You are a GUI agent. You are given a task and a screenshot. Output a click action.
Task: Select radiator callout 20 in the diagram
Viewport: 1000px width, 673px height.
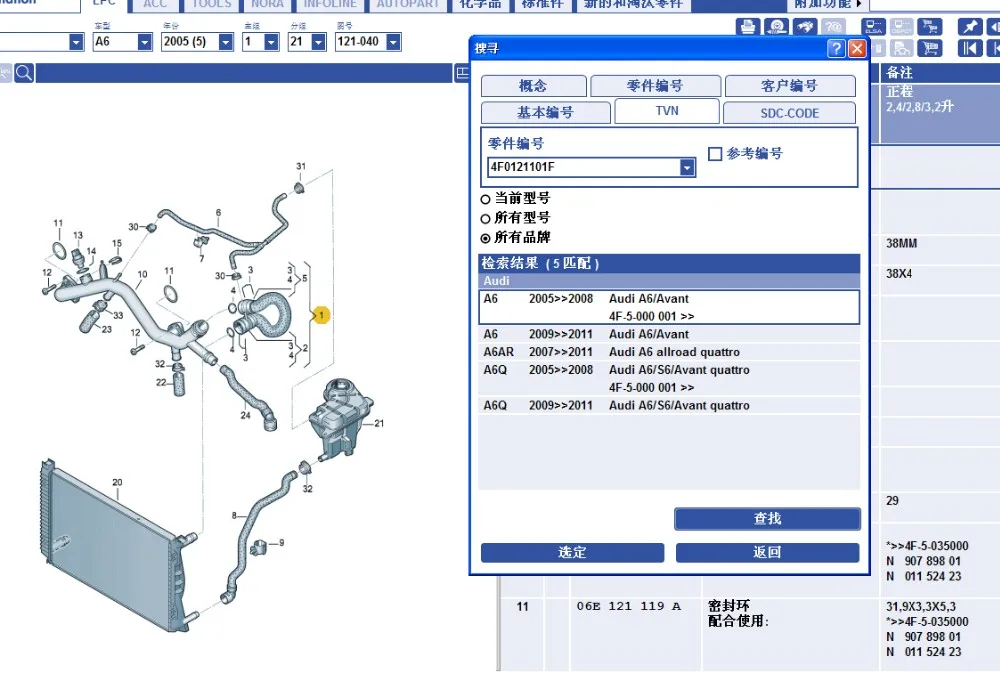(117, 482)
